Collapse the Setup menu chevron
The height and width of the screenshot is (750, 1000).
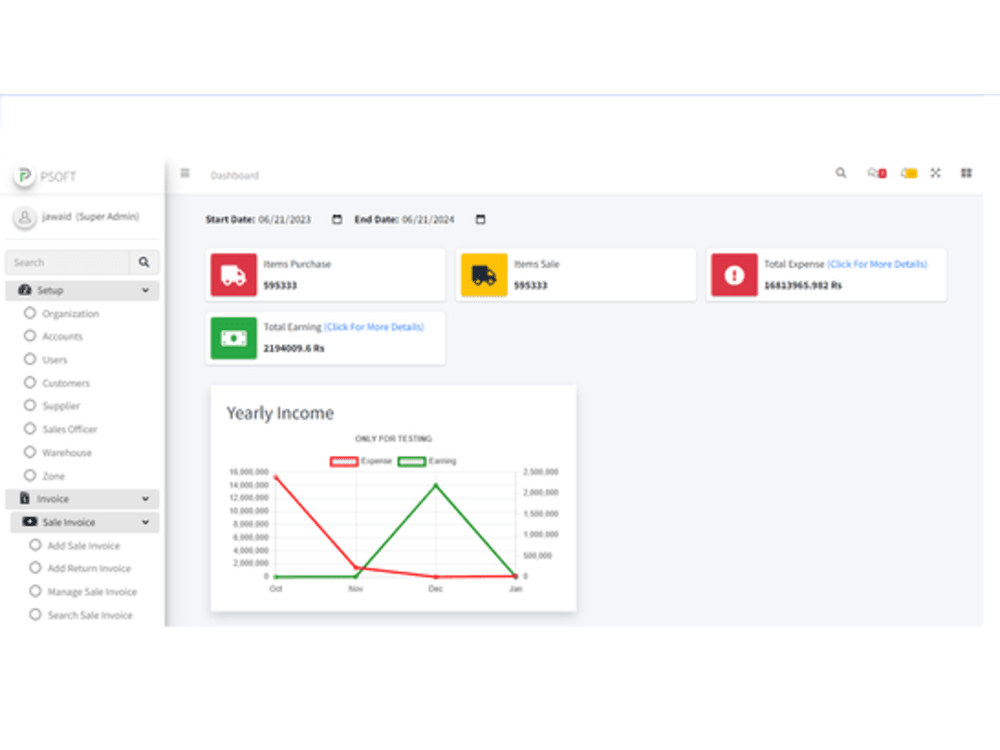[145, 290]
